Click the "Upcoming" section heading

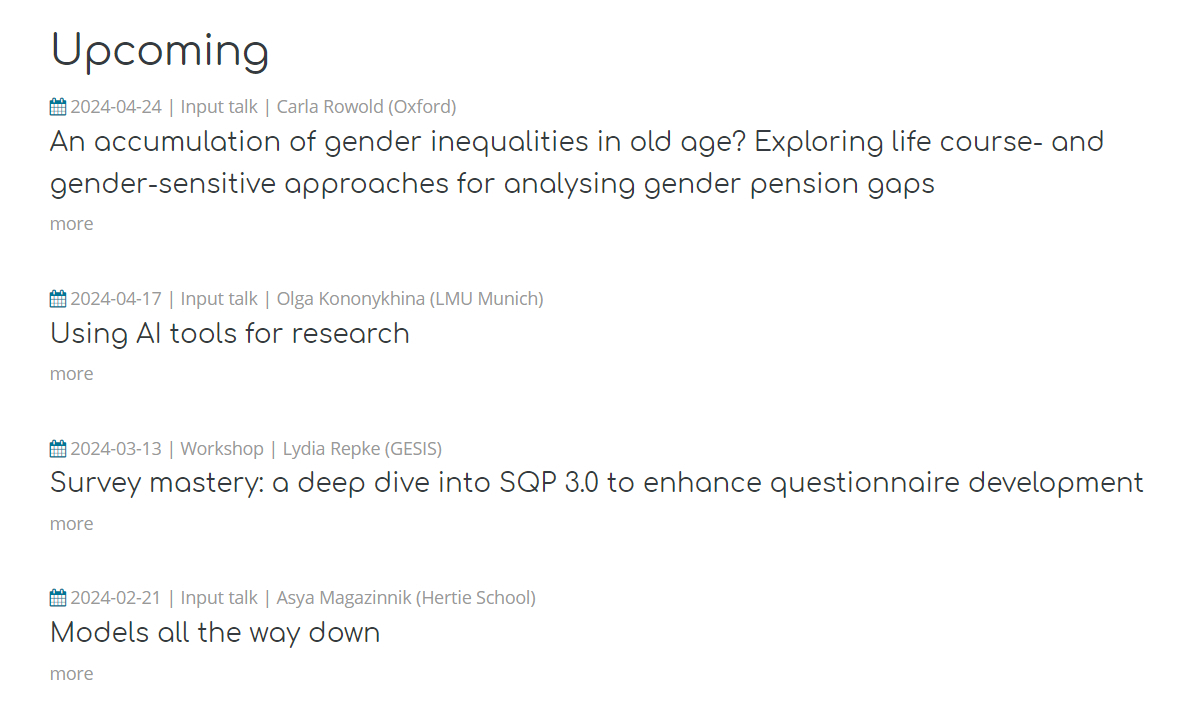(x=160, y=50)
